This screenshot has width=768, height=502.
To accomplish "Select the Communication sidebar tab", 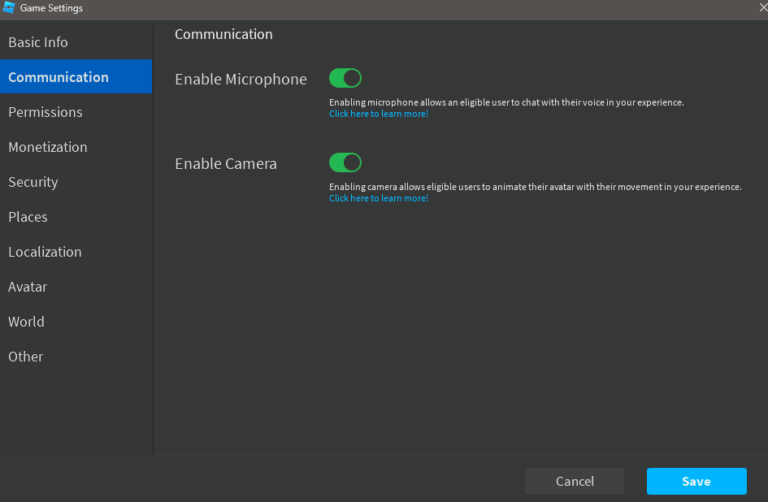I will (76, 77).
